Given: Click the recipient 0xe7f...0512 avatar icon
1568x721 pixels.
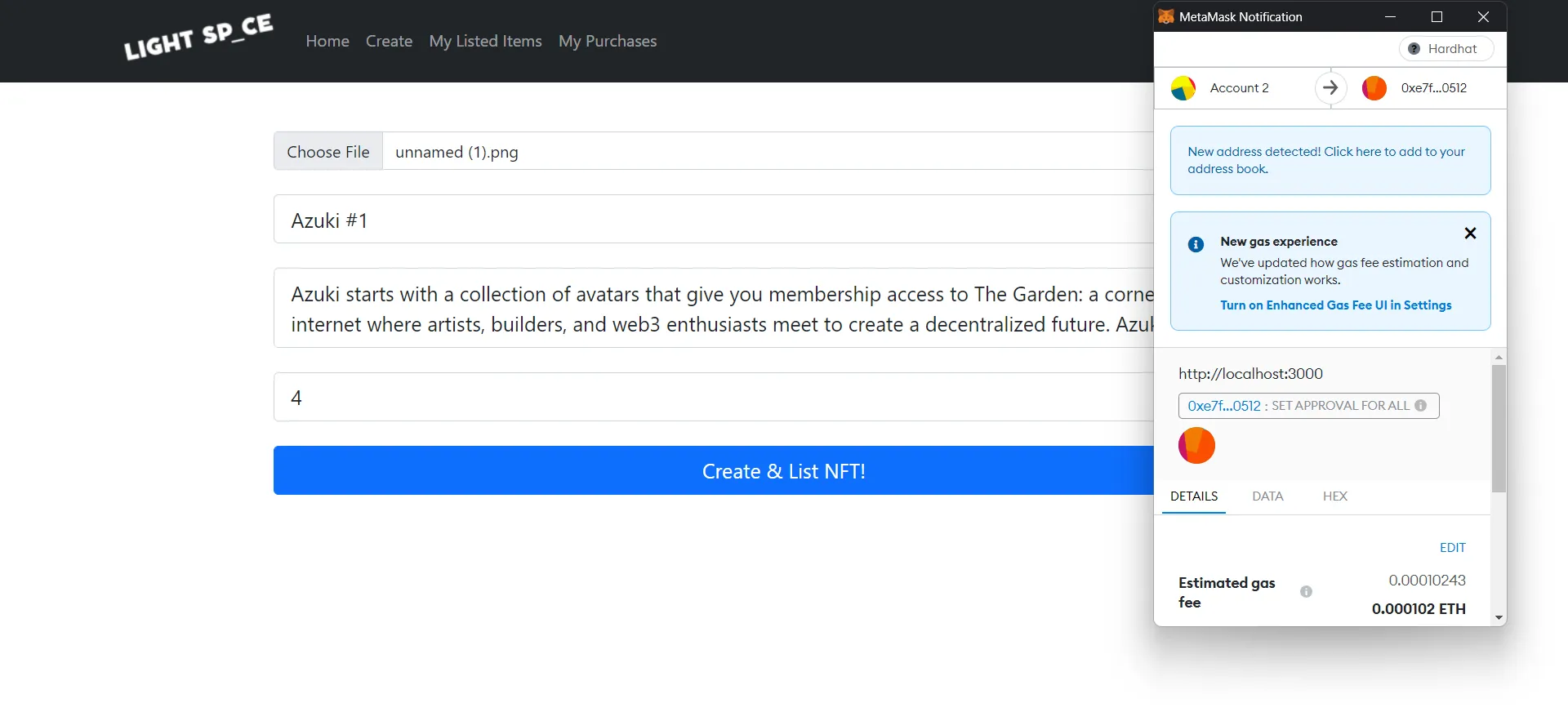Looking at the screenshot, I should click(x=1374, y=88).
